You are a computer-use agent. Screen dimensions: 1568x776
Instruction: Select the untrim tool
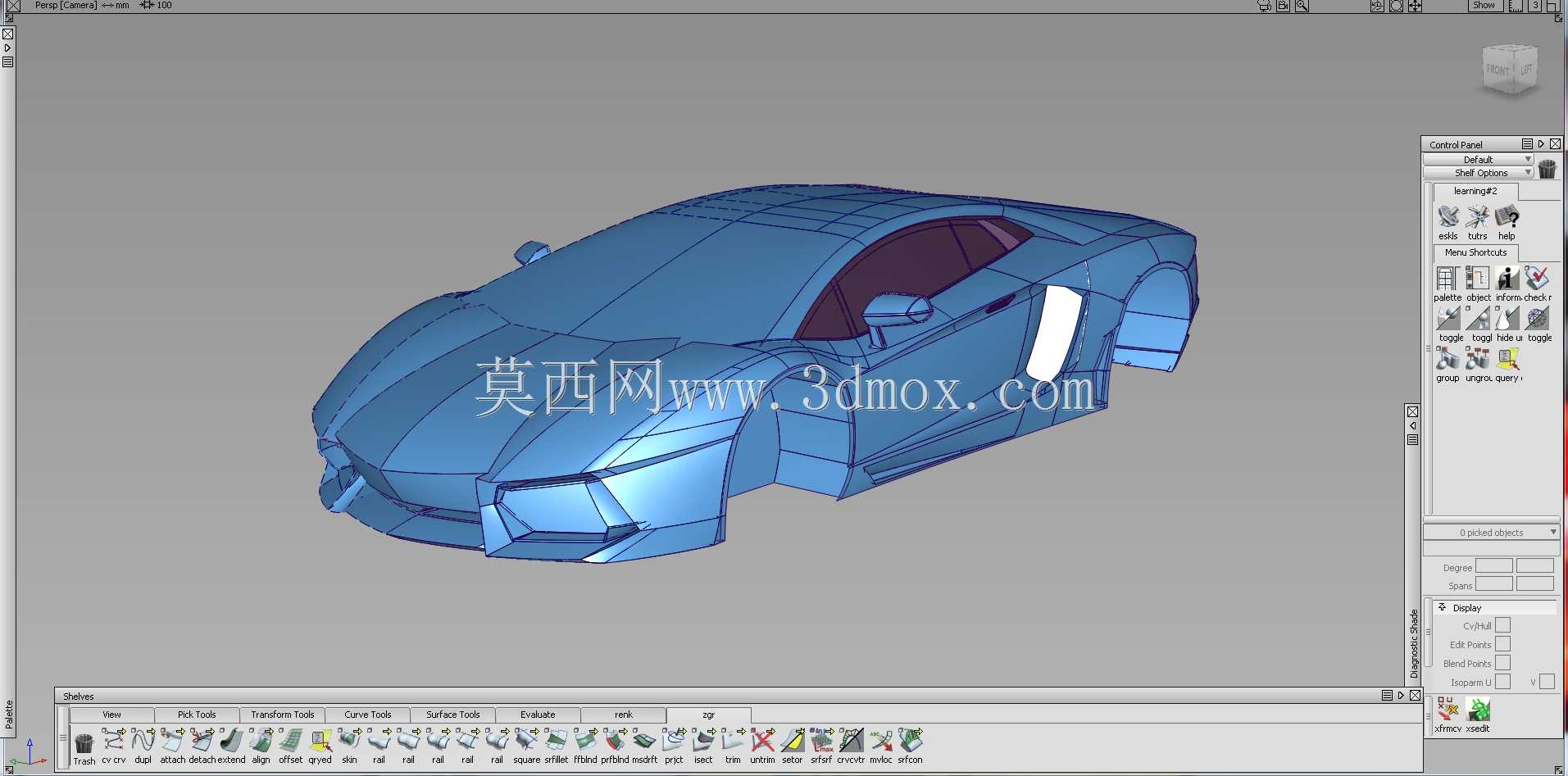(x=762, y=740)
